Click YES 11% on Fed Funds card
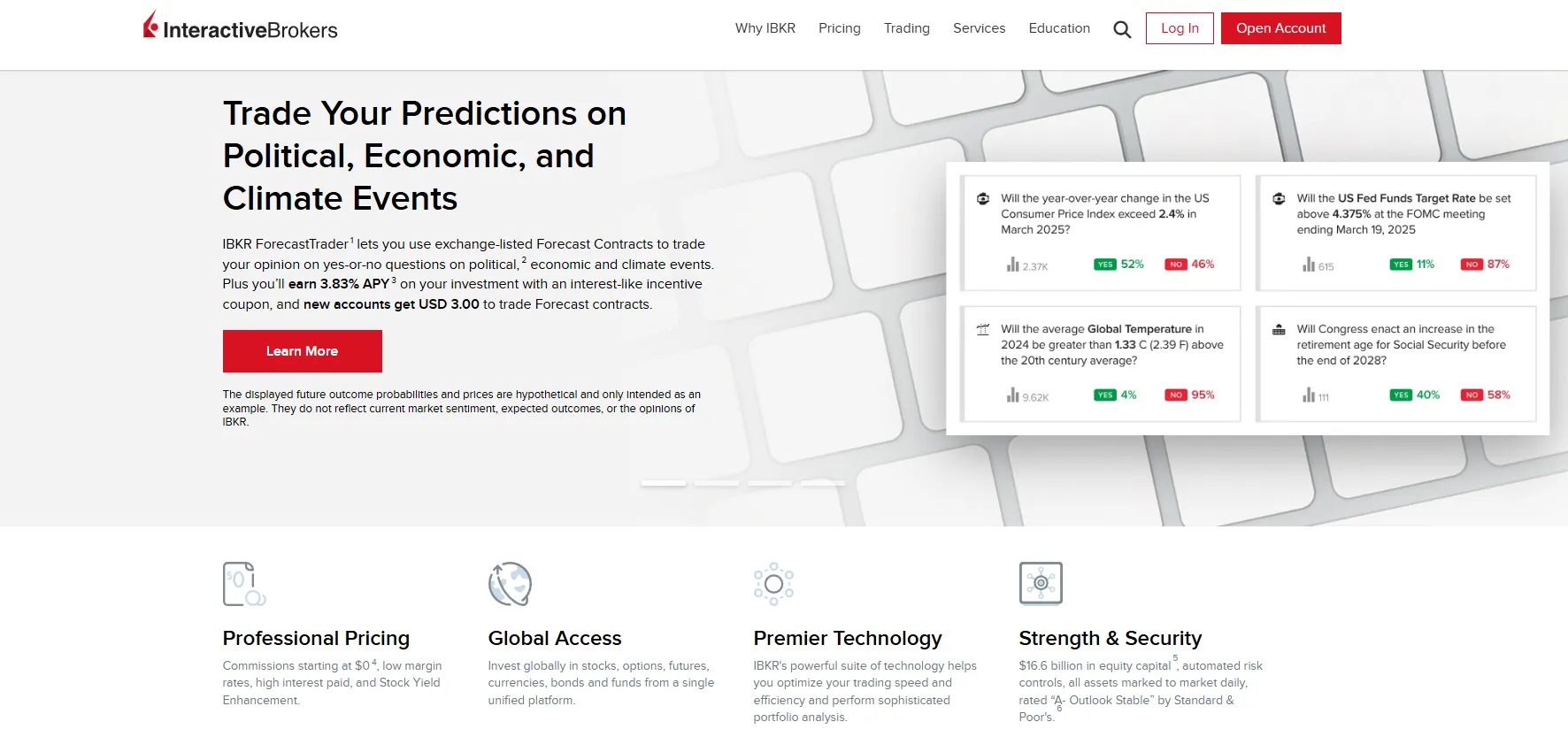 pos(1412,265)
